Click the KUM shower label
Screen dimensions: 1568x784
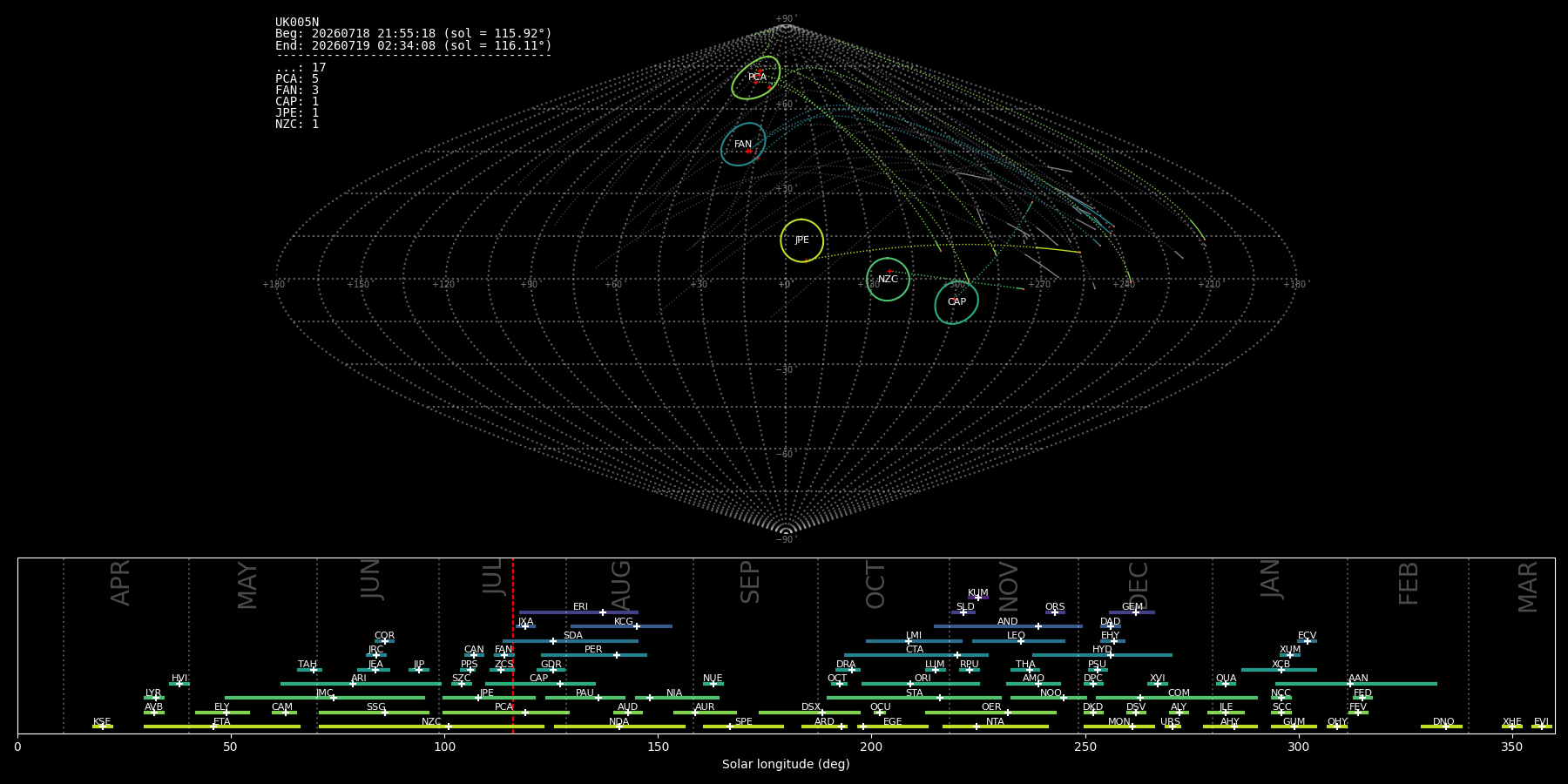[978, 593]
